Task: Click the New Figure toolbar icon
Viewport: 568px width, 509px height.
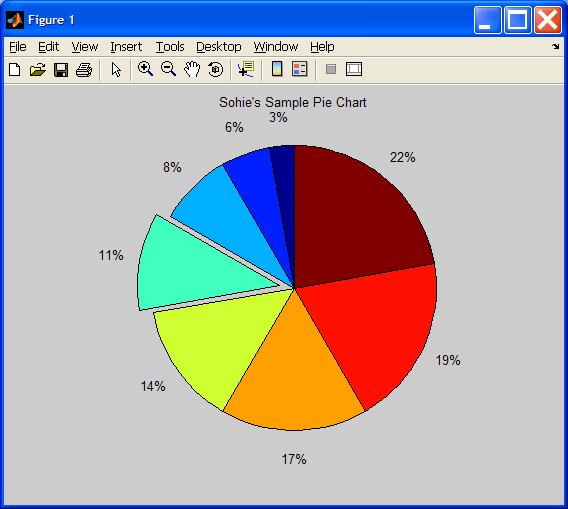Action: (14, 69)
